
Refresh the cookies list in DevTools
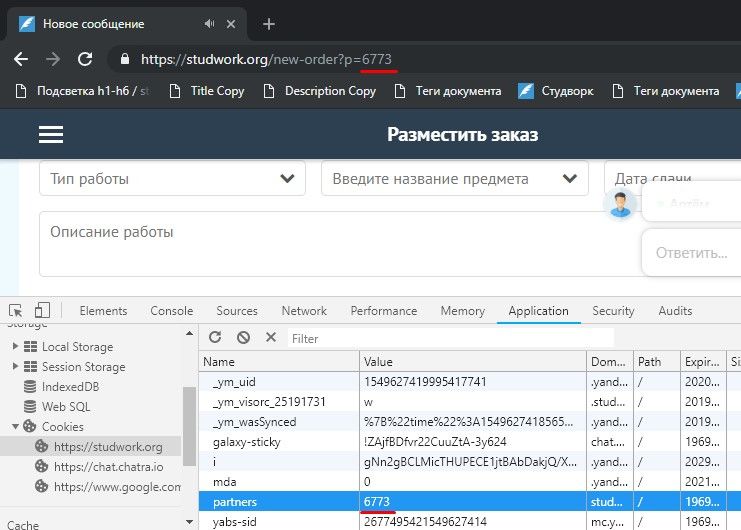[215, 338]
